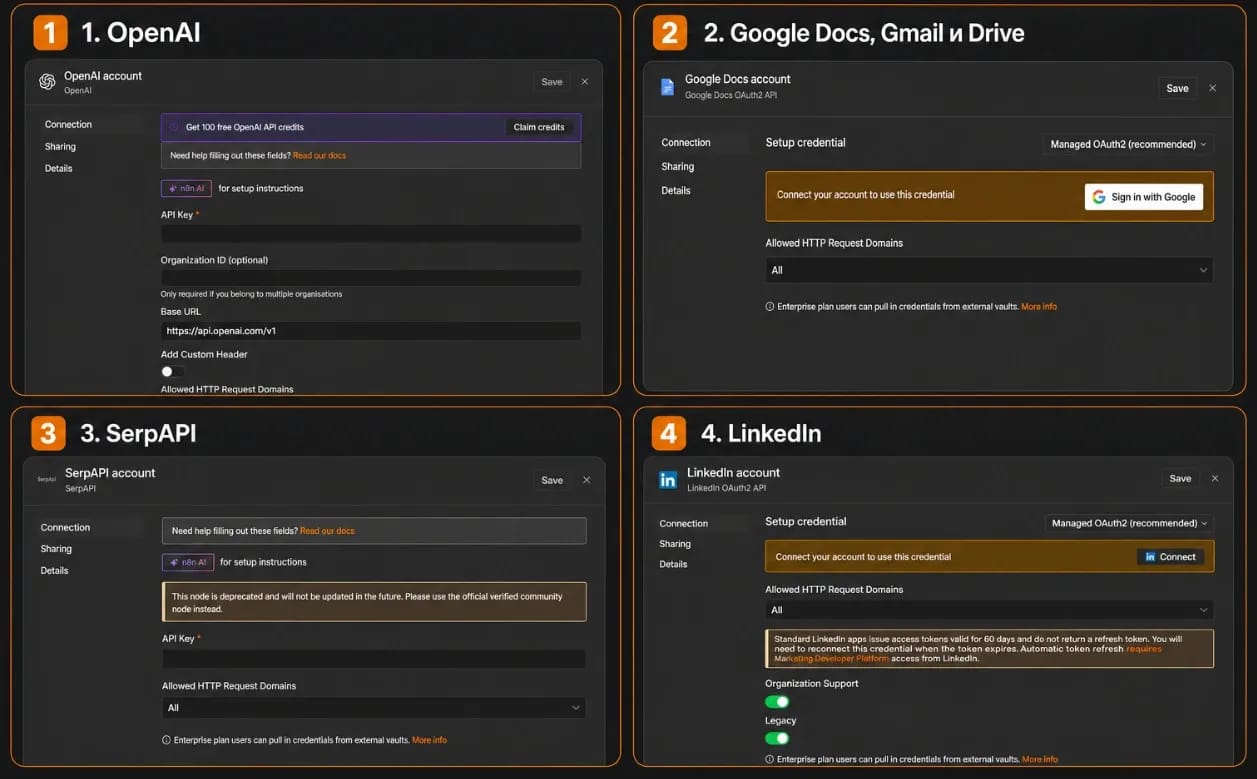Open More info link in SerpAPI panel

[x=429, y=740]
